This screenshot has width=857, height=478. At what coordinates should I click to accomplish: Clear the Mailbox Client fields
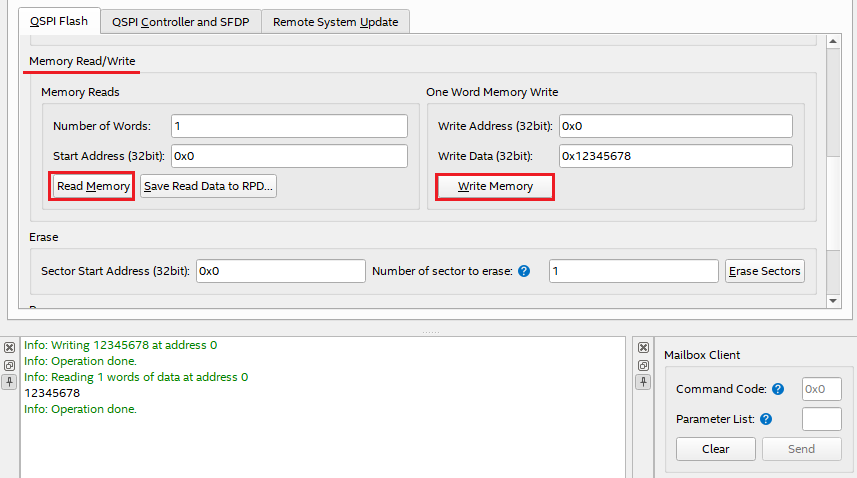pos(715,449)
